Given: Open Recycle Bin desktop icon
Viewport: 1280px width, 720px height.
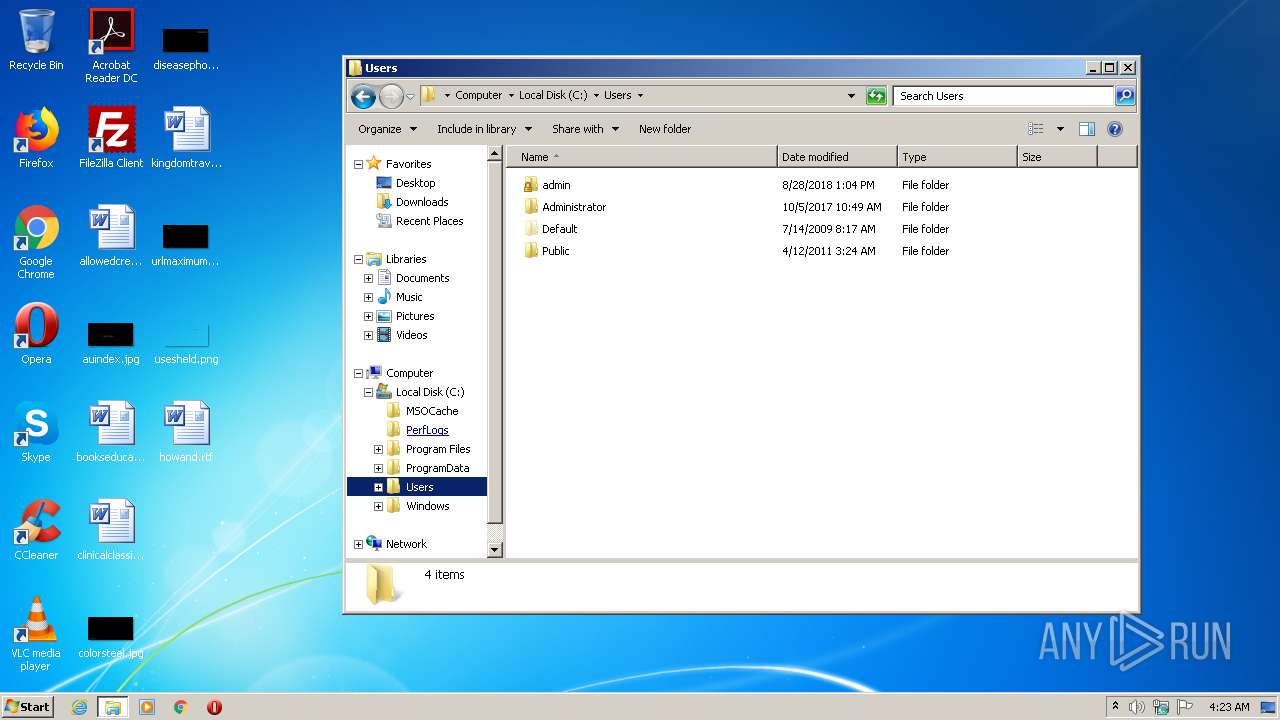Looking at the screenshot, I should (x=36, y=40).
